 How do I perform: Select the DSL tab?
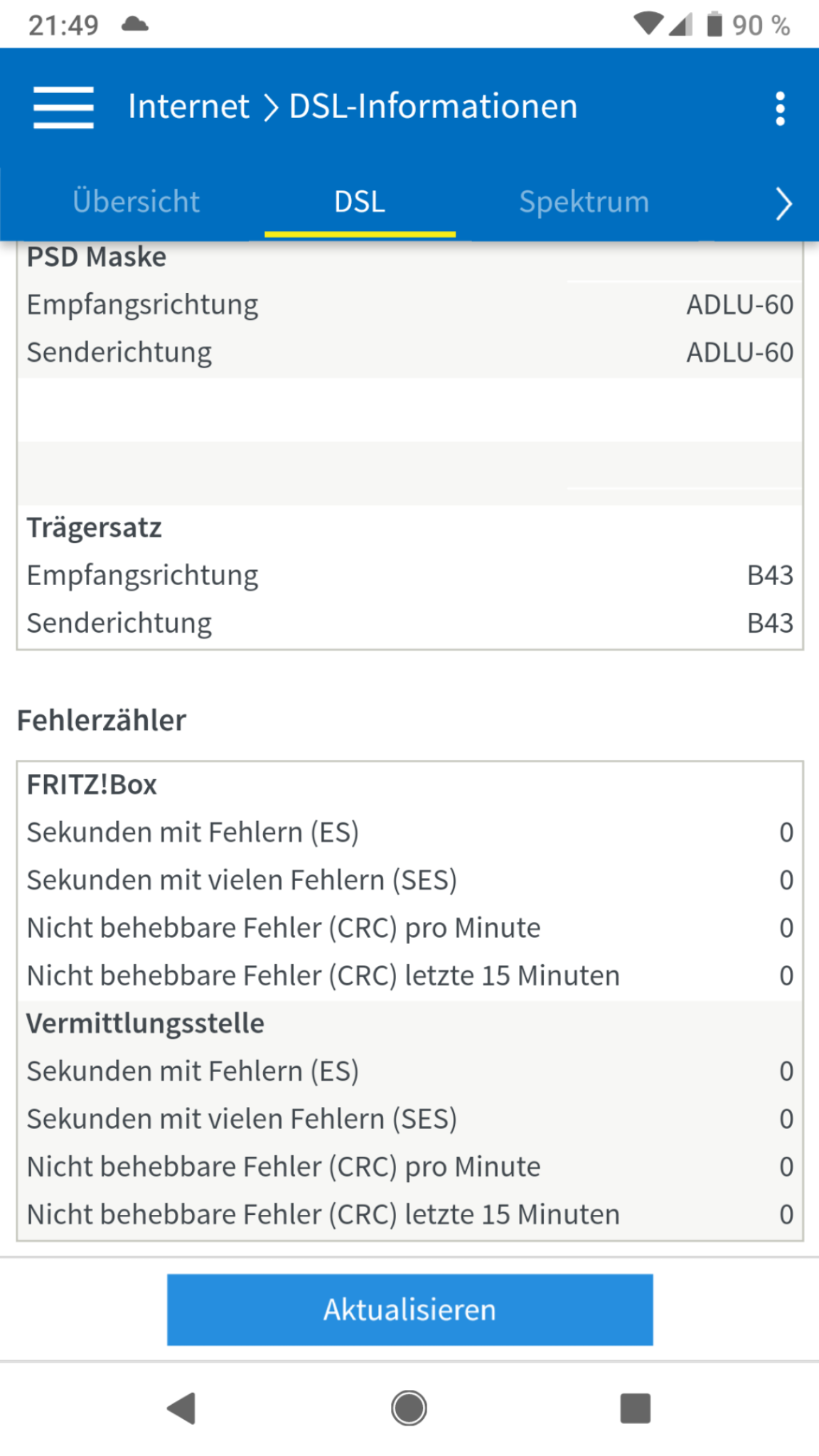(360, 202)
